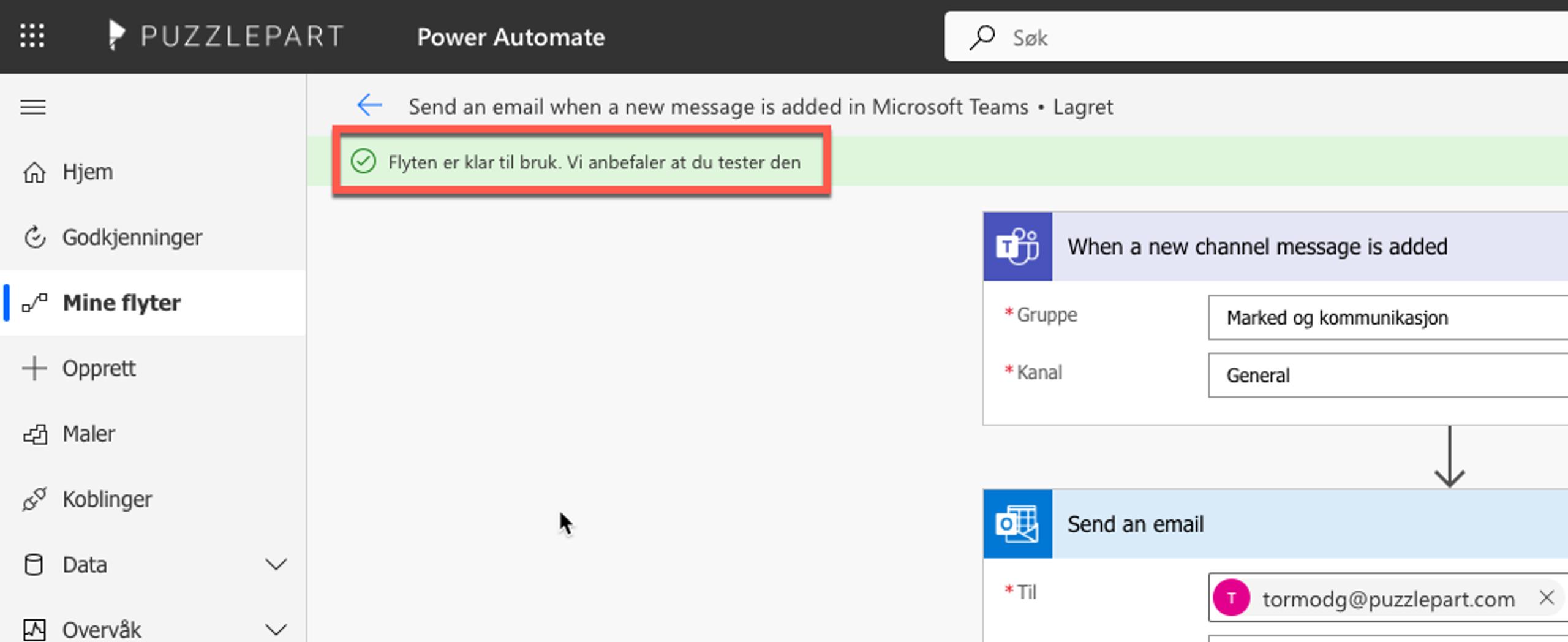The image size is (1568, 642).
Task: Click the Outlook action icon
Action: click(x=1018, y=524)
